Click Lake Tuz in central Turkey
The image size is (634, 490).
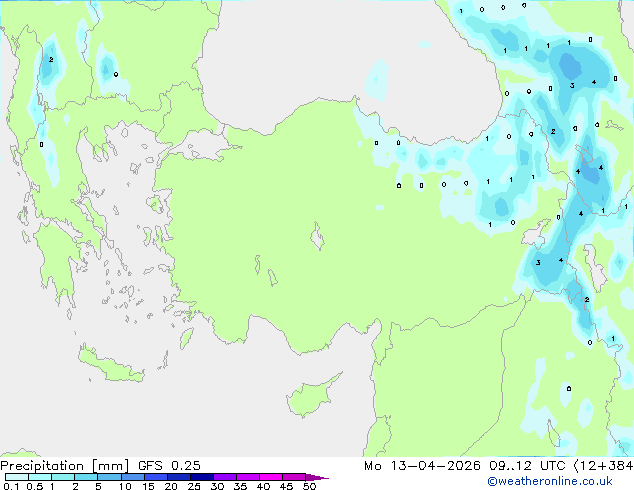(x=317, y=236)
